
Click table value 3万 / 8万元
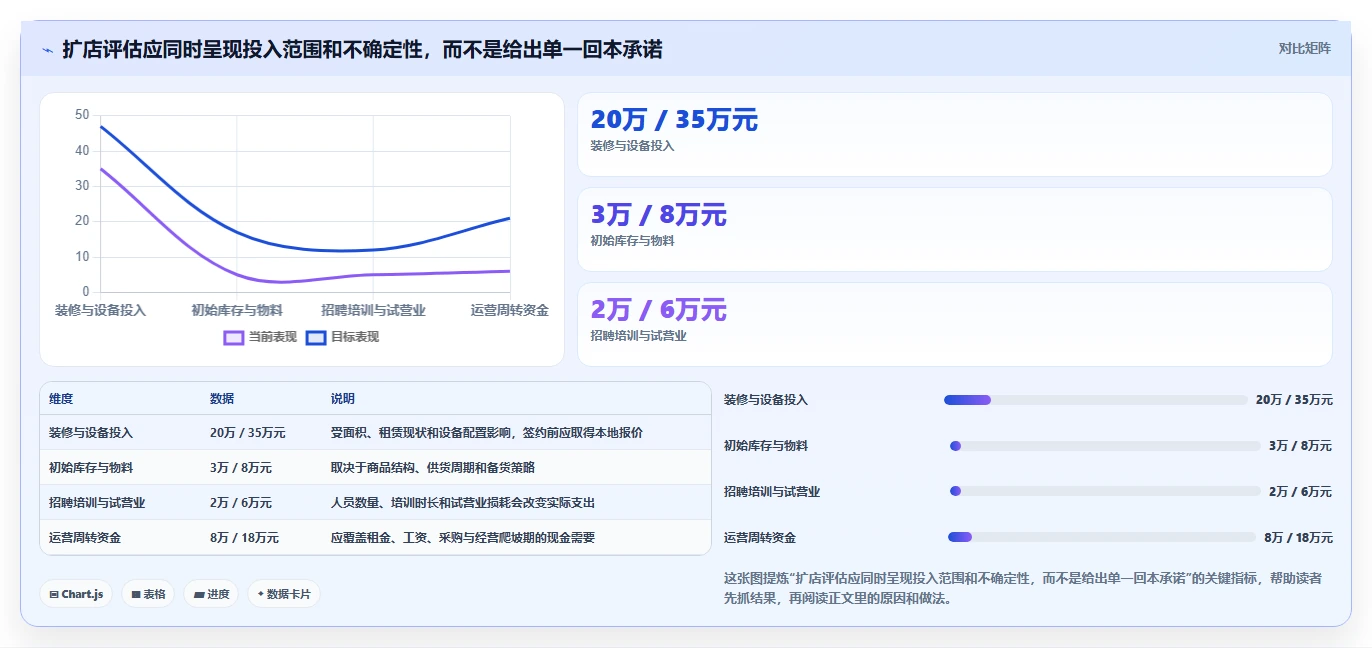(241, 468)
